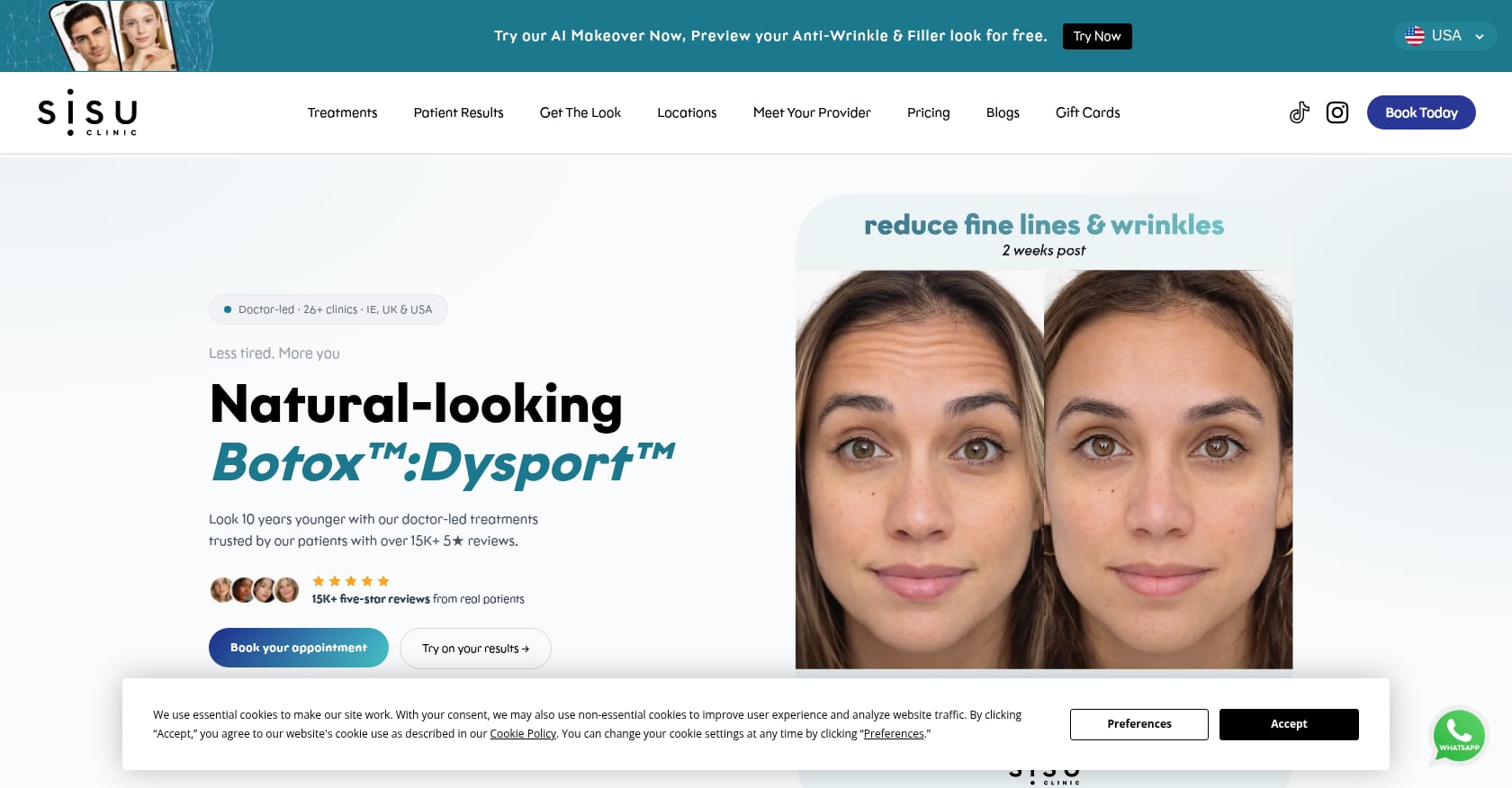1512x788 pixels.
Task: Open the Treatments menu
Action: (x=342, y=112)
